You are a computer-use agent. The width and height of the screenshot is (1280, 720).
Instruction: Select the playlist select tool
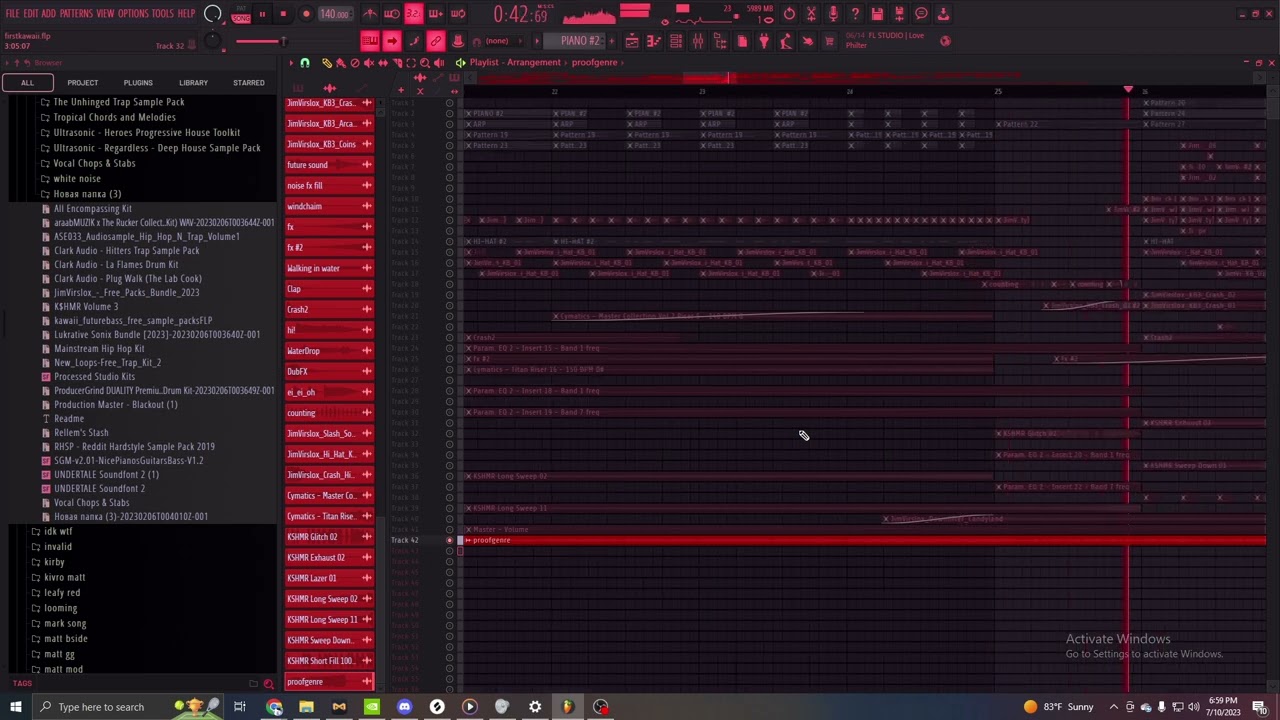point(410,63)
